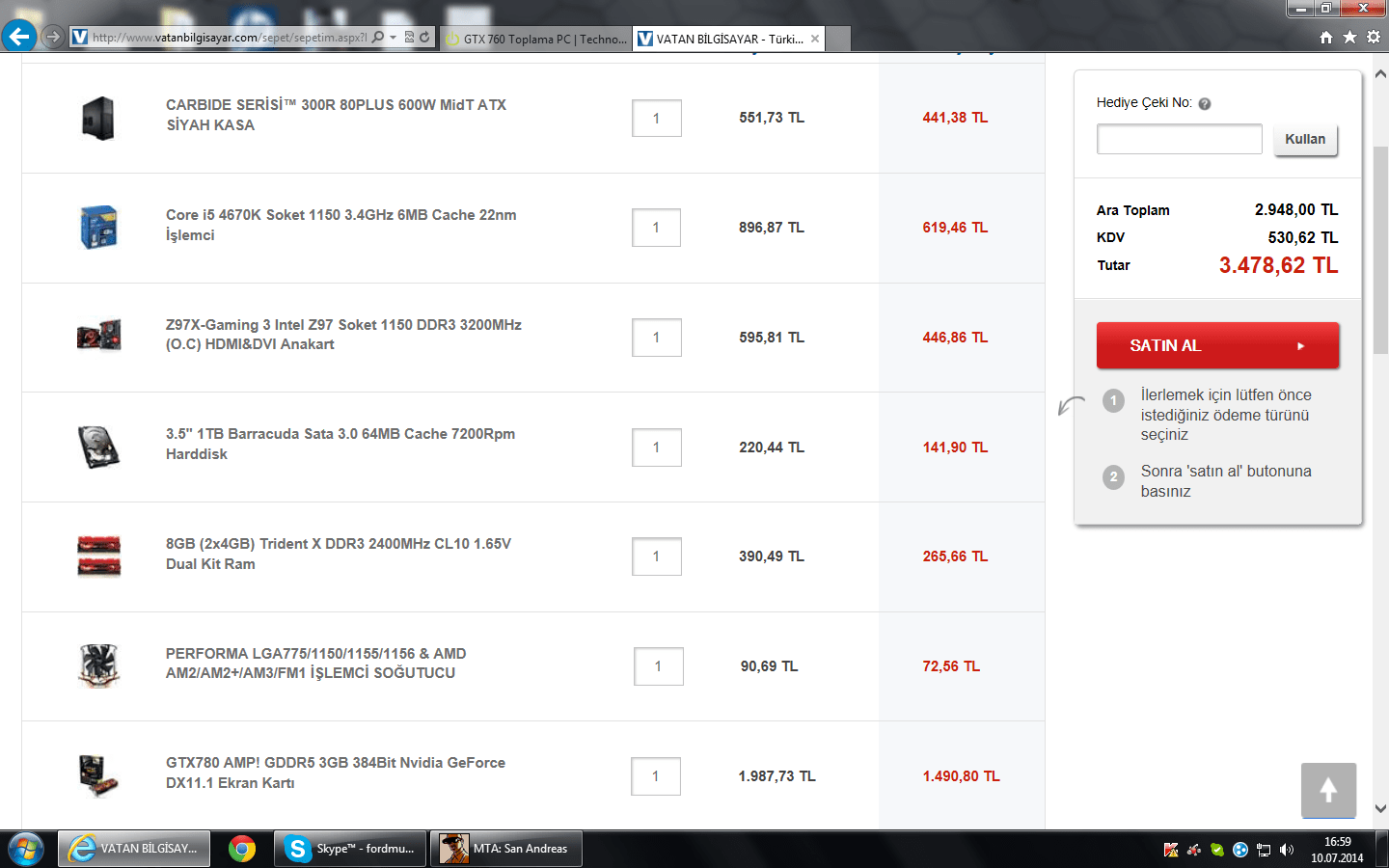This screenshot has width=1389, height=868.
Task: Click the Z97X-Gaming 3 motherboard thumbnail
Action: 98,337
